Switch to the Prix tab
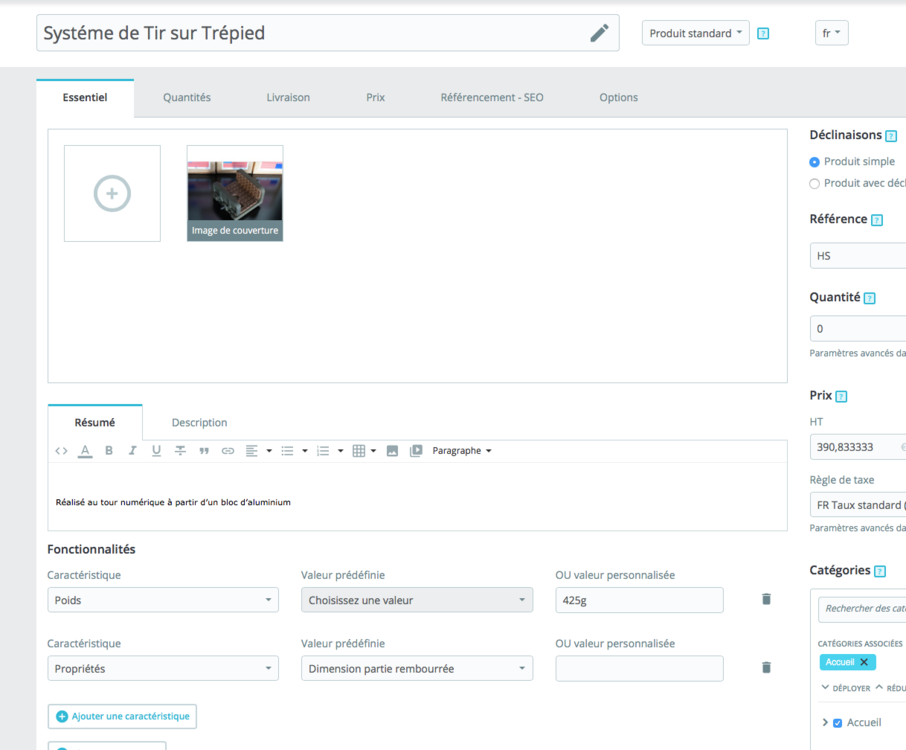This screenshot has height=750, width=906. point(376,98)
